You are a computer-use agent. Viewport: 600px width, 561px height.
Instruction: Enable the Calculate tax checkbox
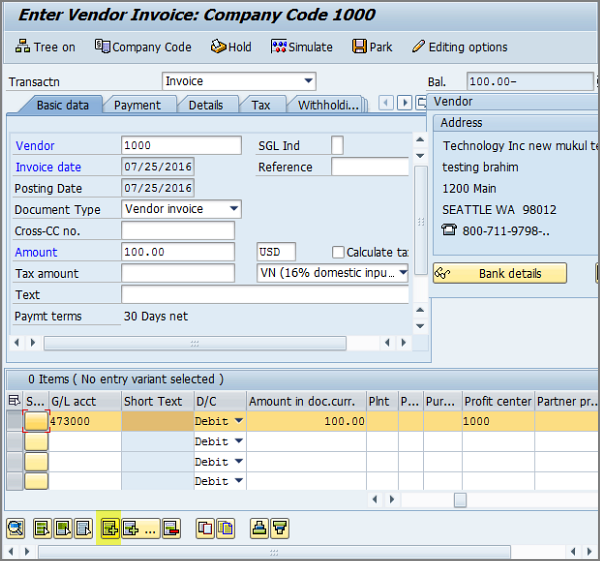click(x=338, y=252)
